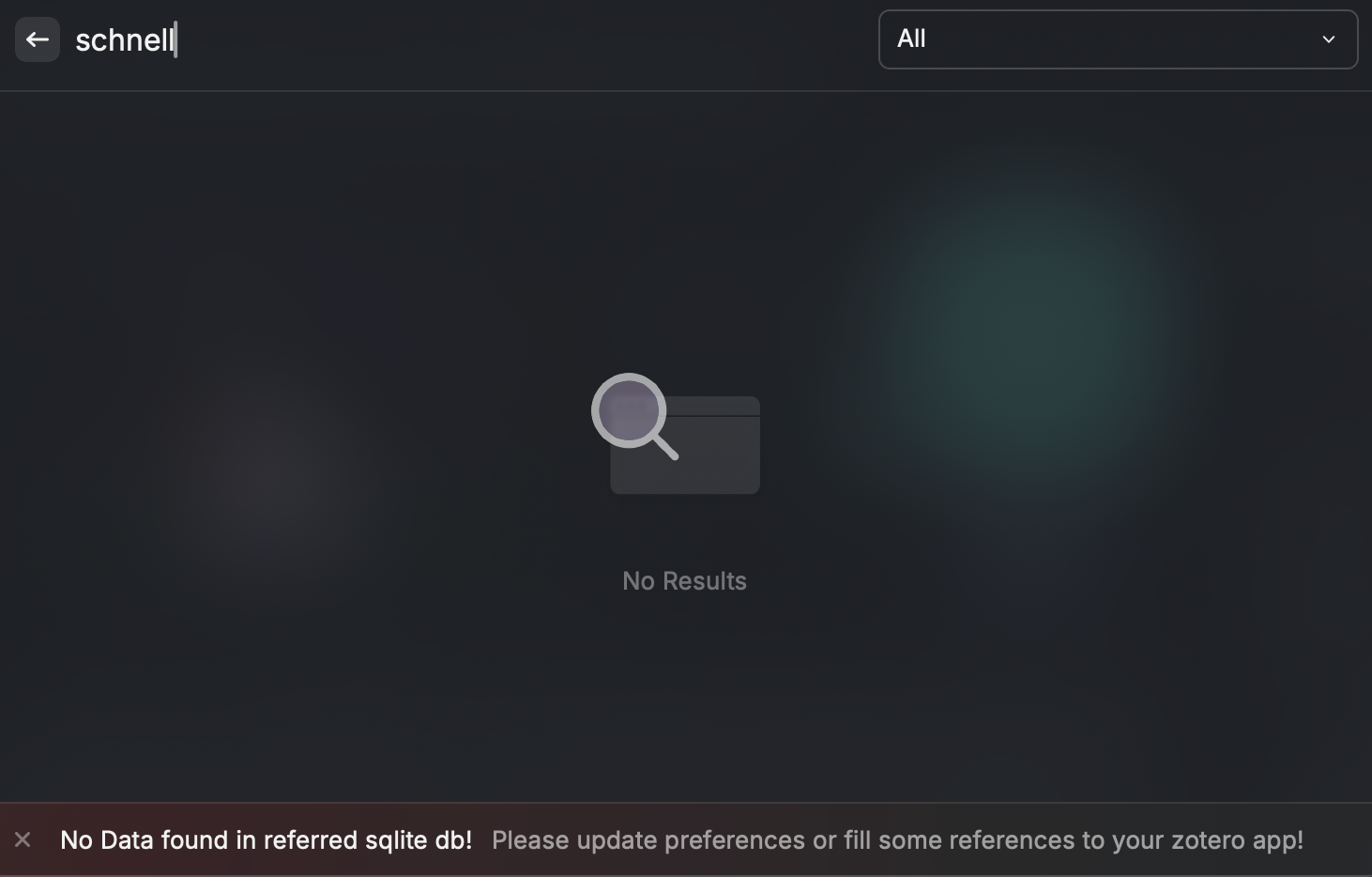Image resolution: width=1372 pixels, height=877 pixels.
Task: Click the magnifying glass No Results illustration
Action: (x=676, y=433)
